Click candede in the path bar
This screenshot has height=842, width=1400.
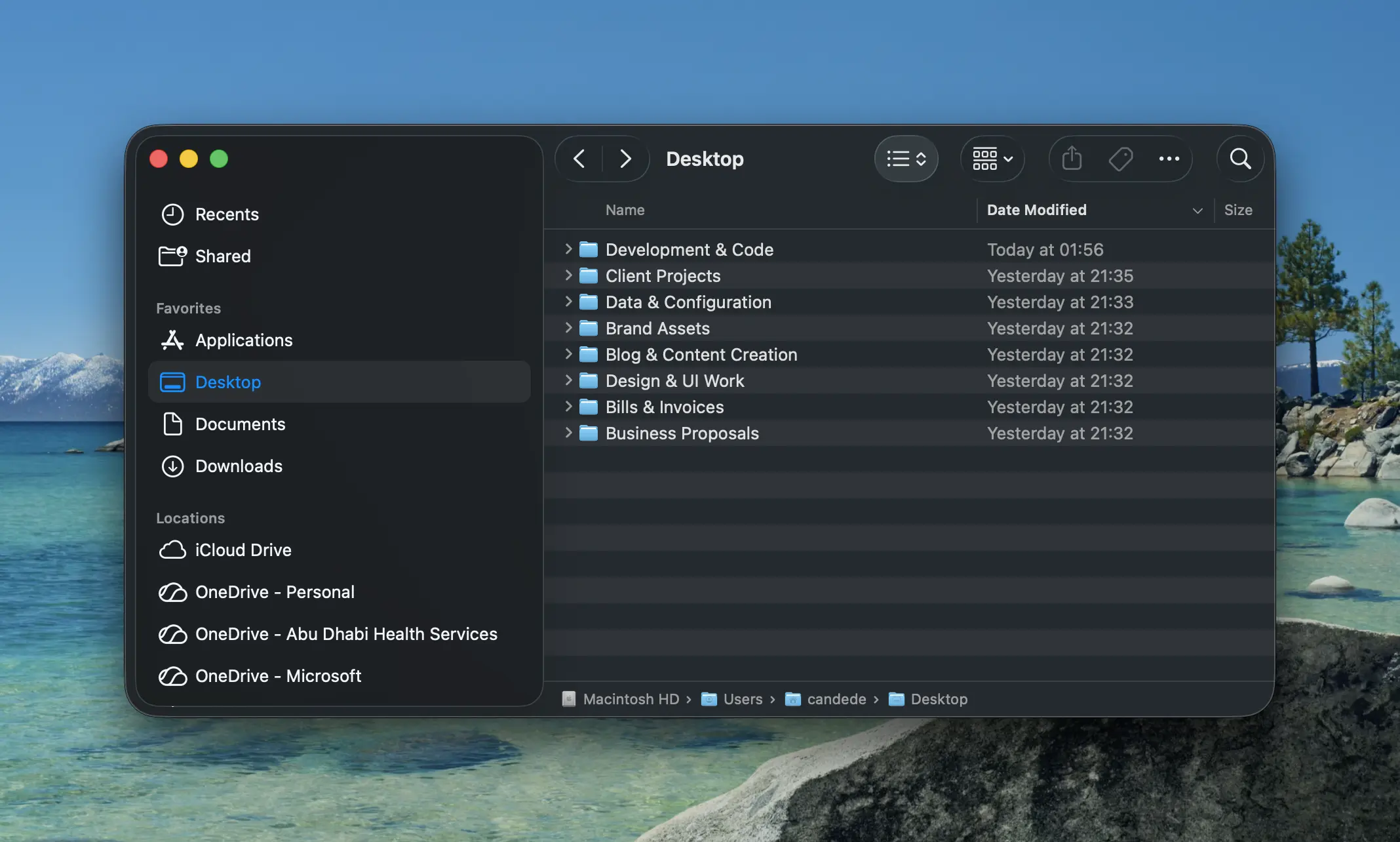pos(836,699)
